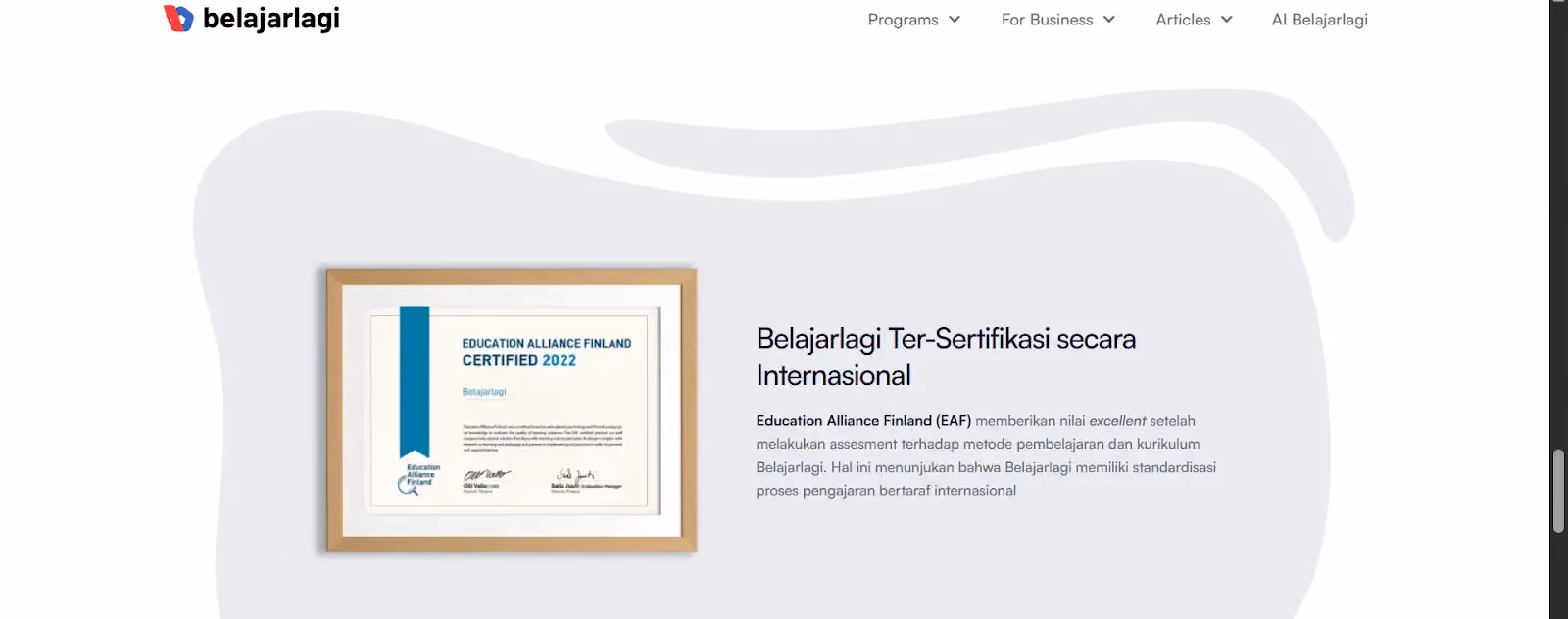Open the Articles menu
This screenshot has width=1568, height=619.
point(1183,20)
